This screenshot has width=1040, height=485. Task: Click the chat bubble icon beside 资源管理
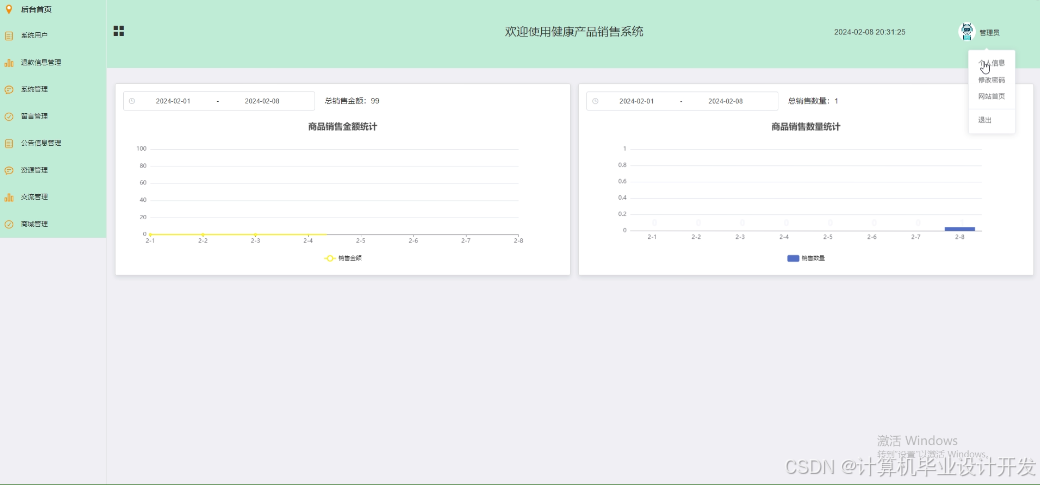(x=9, y=170)
